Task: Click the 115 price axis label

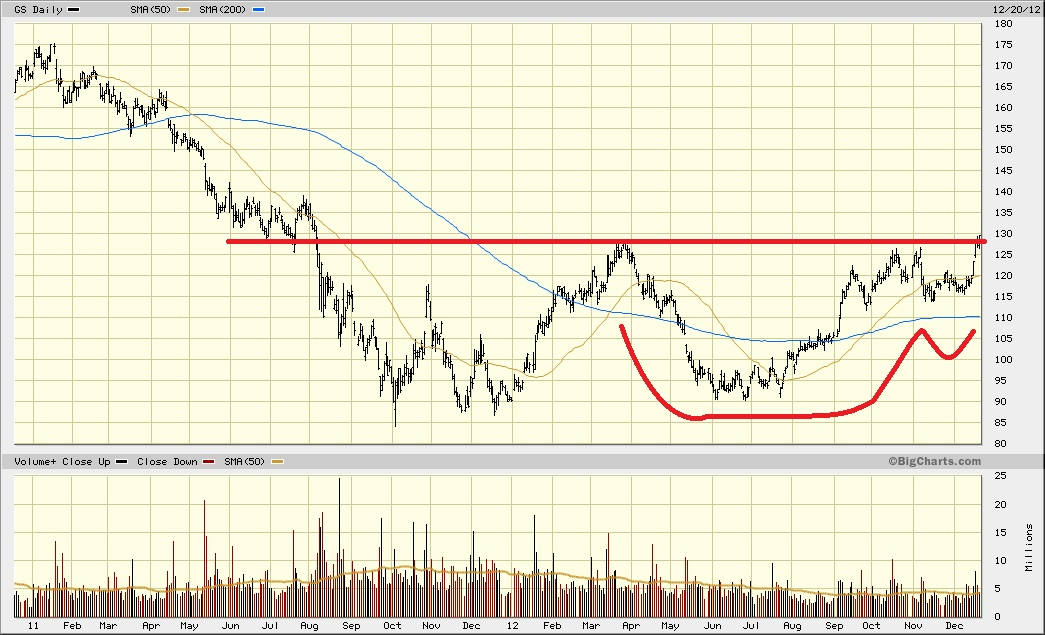Action: 1003,297
